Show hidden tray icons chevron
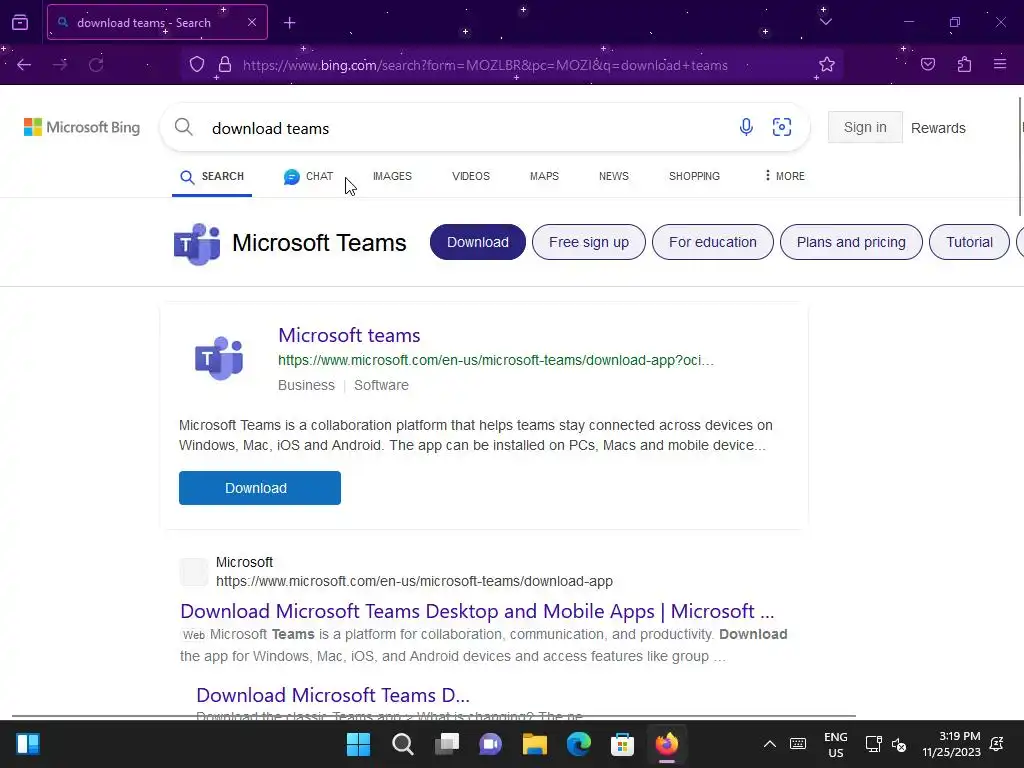Viewport: 1024px width, 768px height. coord(770,744)
